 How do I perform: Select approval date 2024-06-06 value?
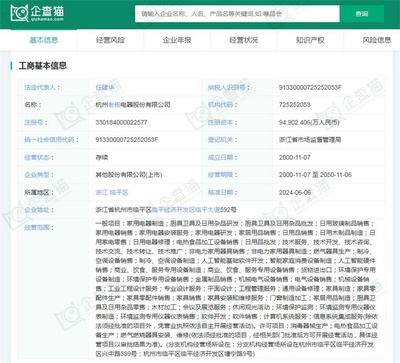(x=295, y=192)
